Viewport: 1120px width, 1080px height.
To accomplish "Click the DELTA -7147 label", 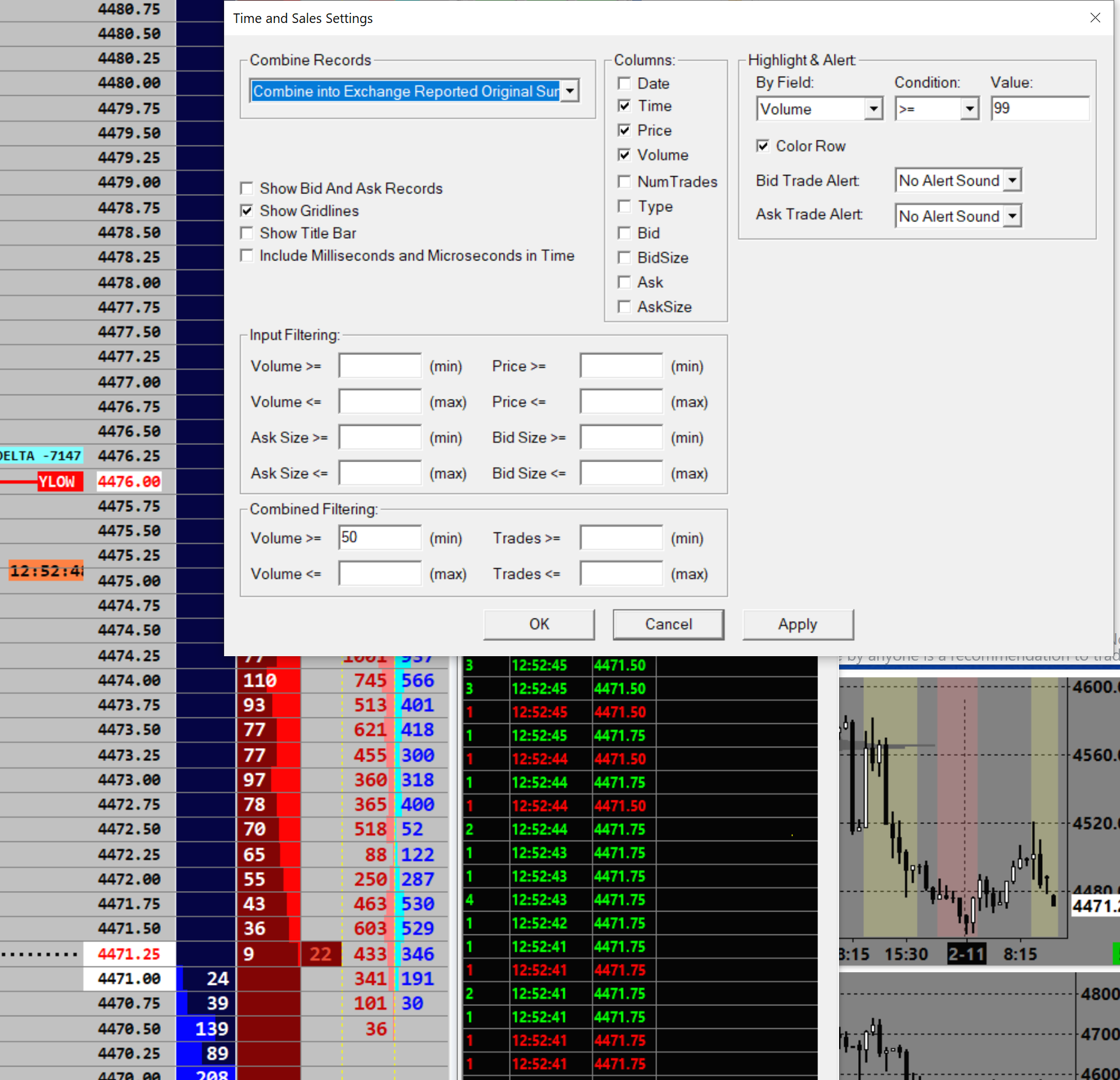I will coord(42,456).
